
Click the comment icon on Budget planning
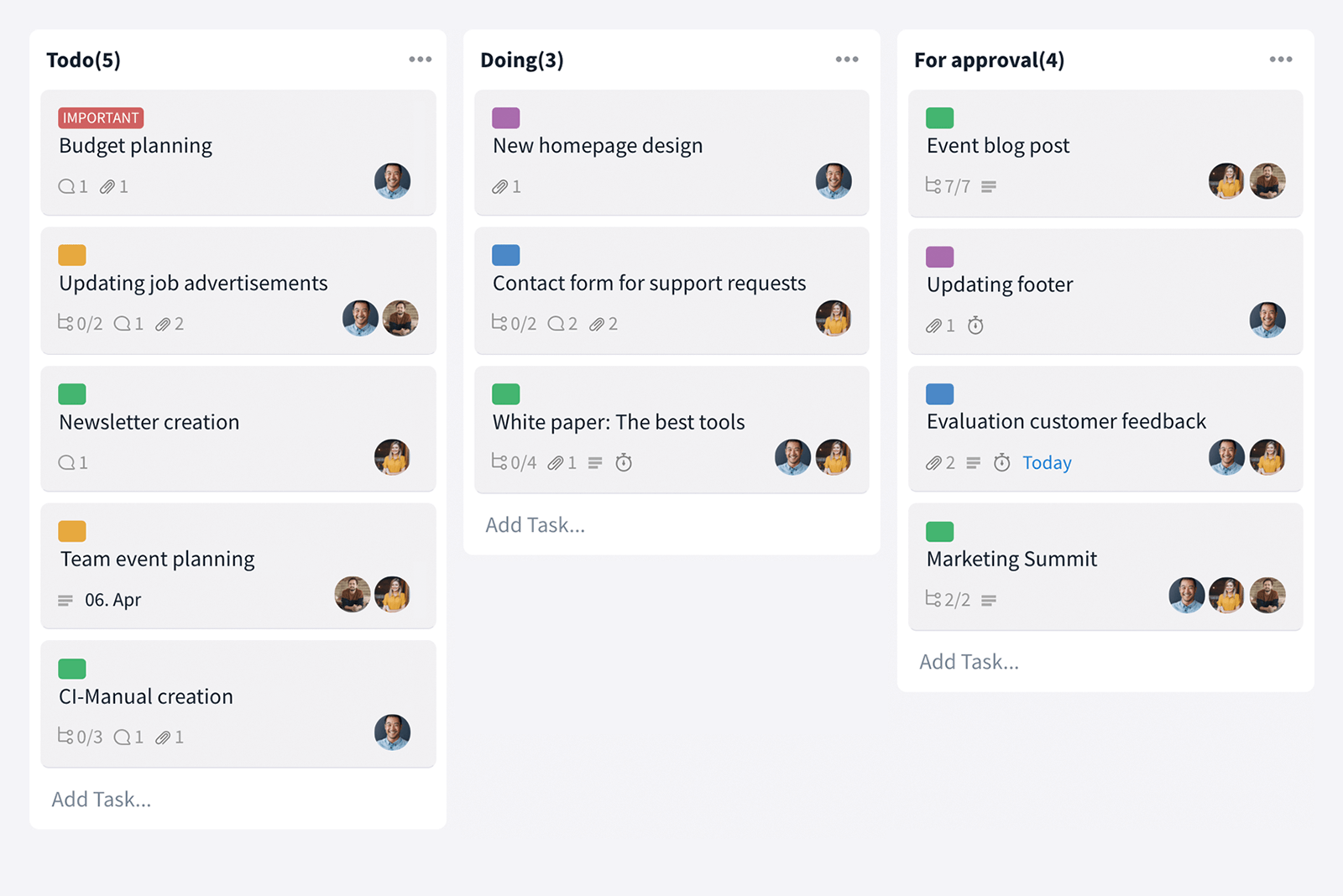[66, 186]
